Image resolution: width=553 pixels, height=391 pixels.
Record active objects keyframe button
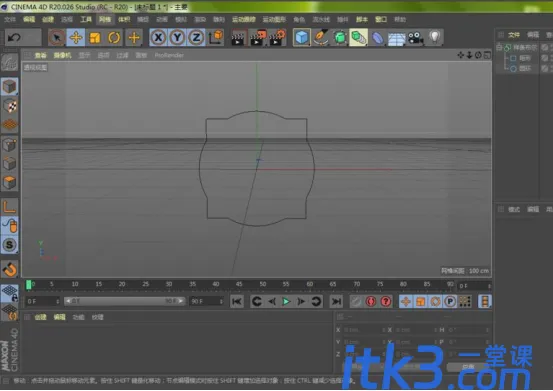[356, 301]
